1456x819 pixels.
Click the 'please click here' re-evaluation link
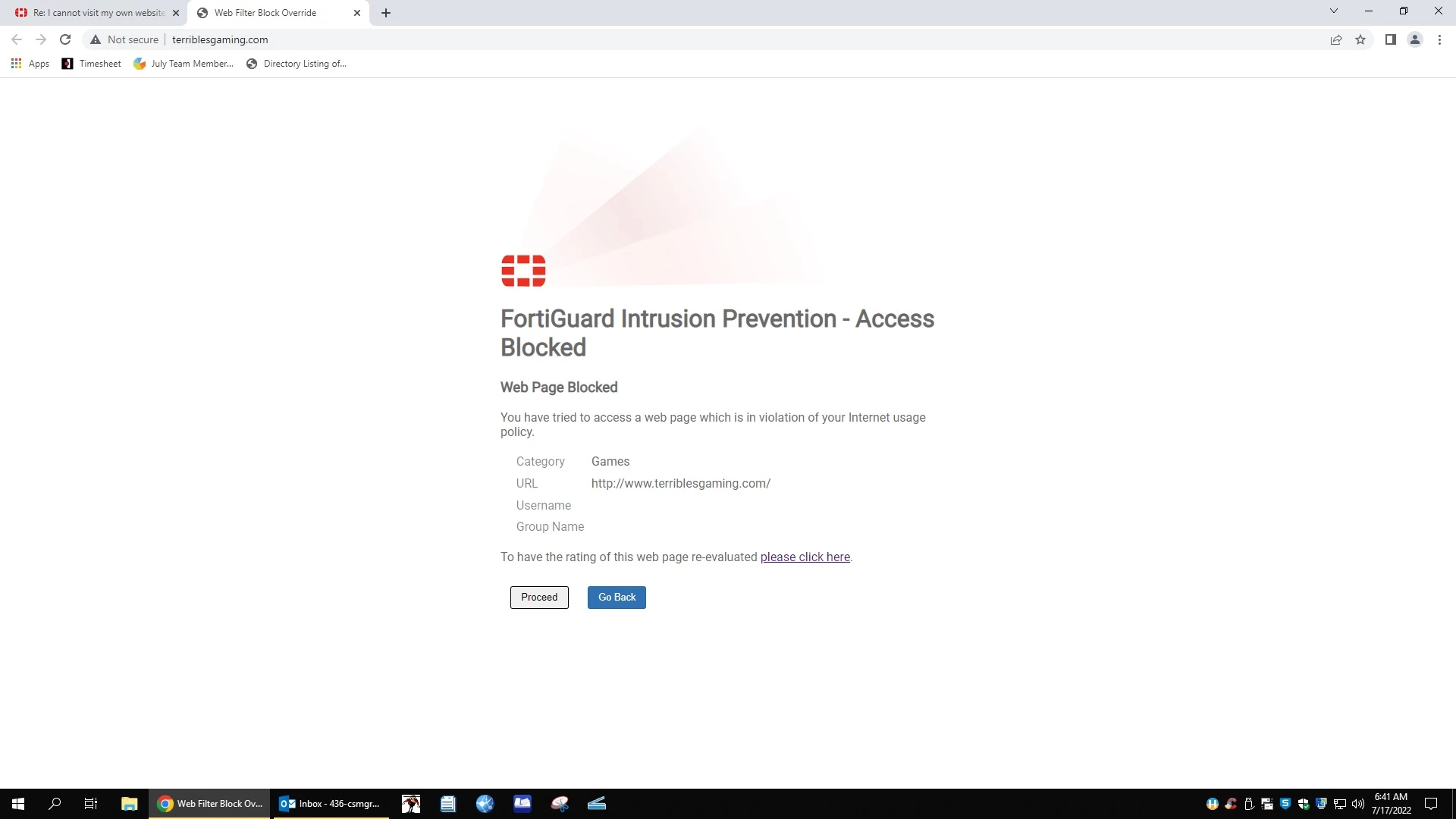point(805,557)
